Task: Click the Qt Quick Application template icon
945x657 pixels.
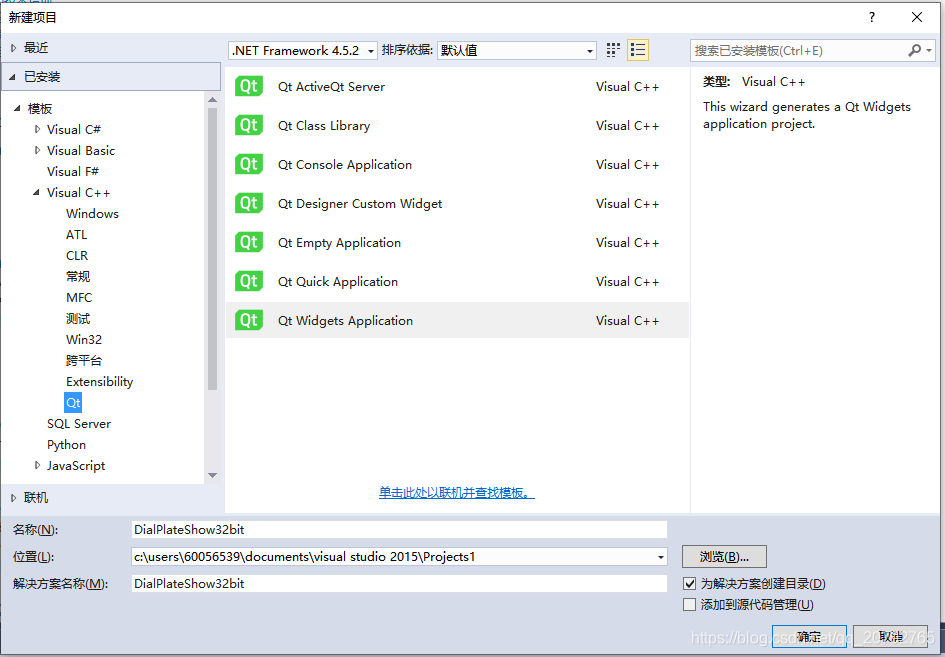Action: (249, 281)
